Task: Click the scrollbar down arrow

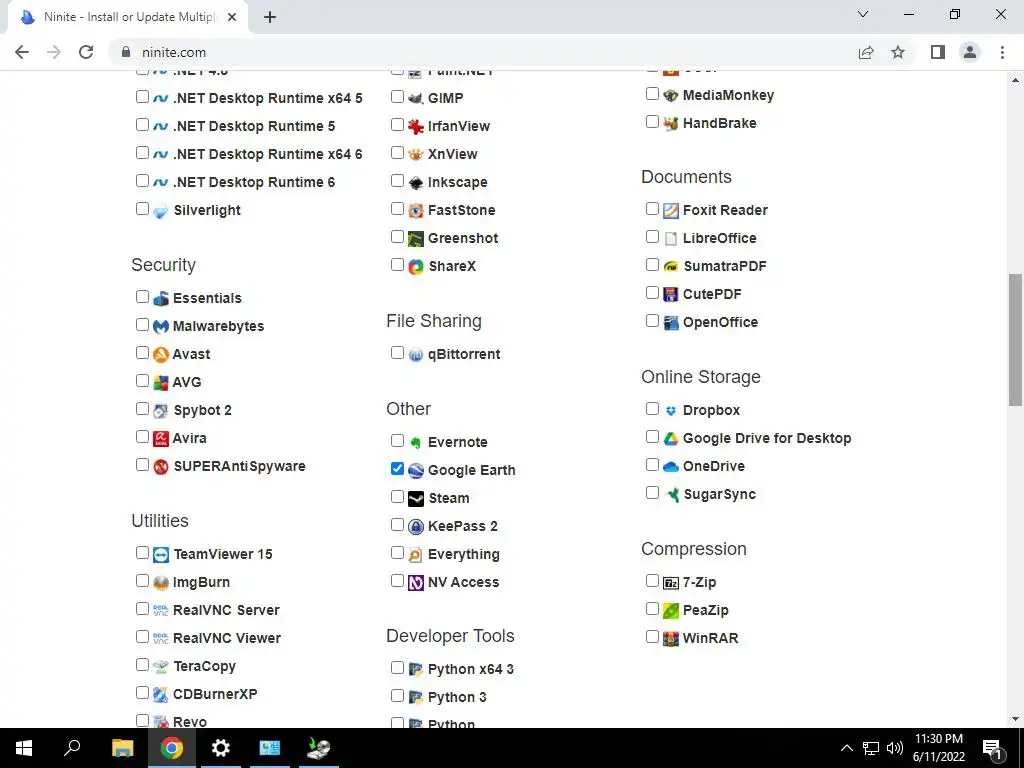Action: coord(1015,719)
